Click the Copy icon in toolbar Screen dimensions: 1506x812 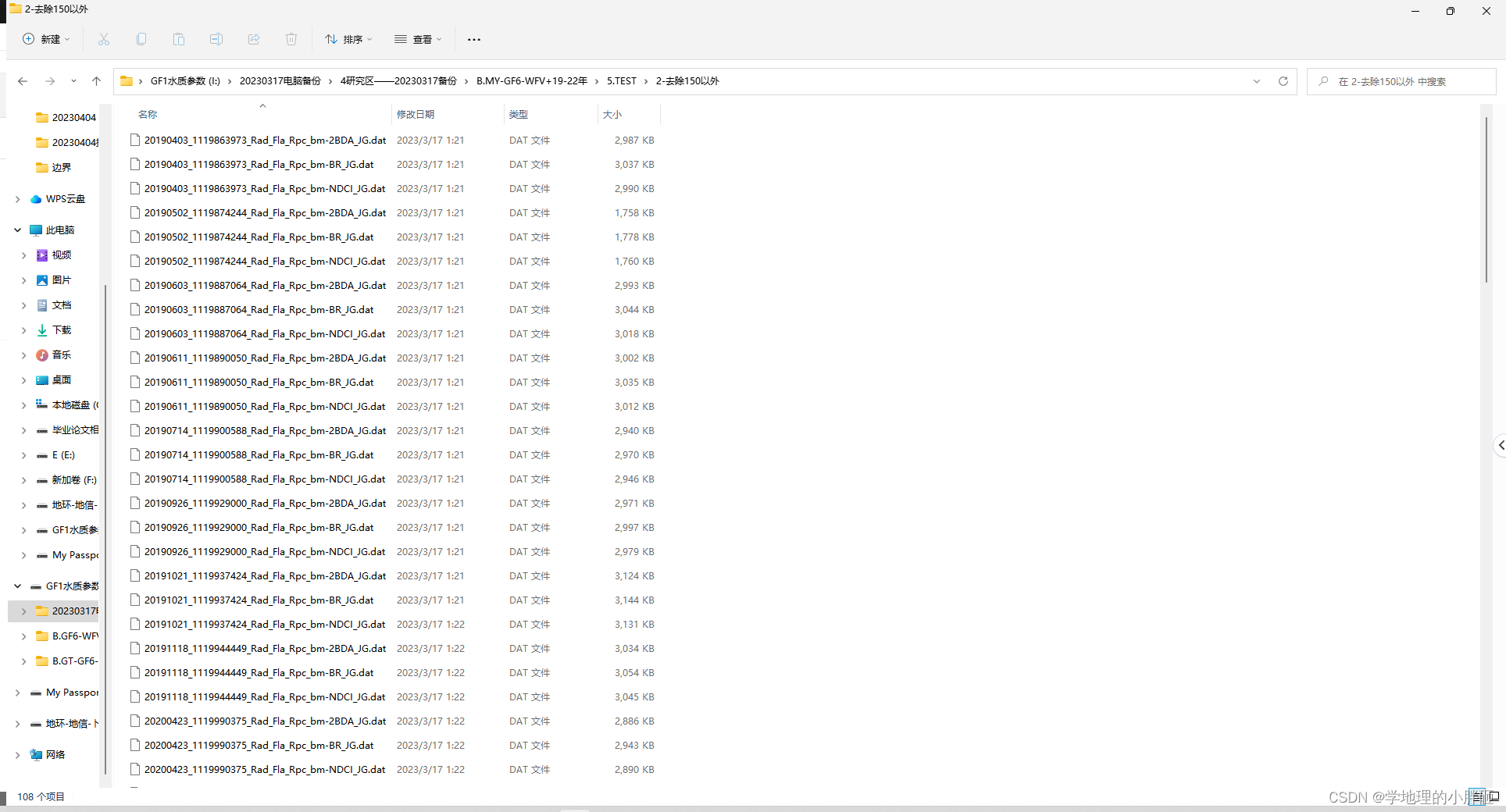click(141, 39)
